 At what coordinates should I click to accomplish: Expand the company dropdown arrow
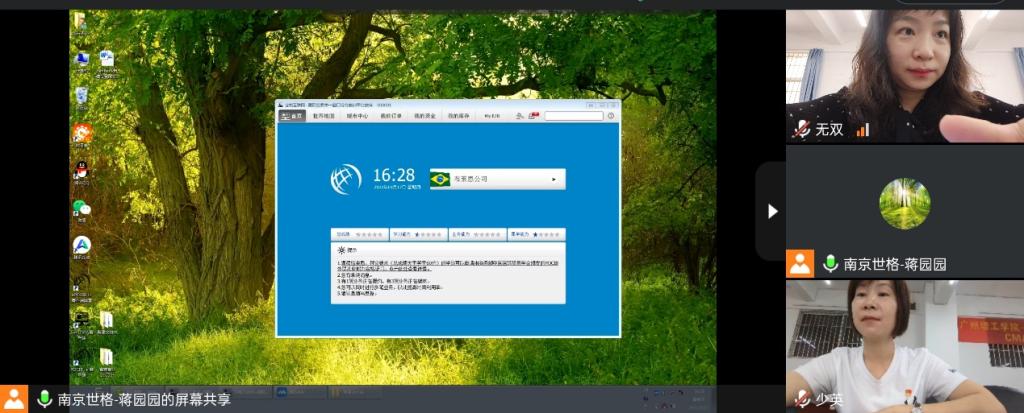point(554,179)
